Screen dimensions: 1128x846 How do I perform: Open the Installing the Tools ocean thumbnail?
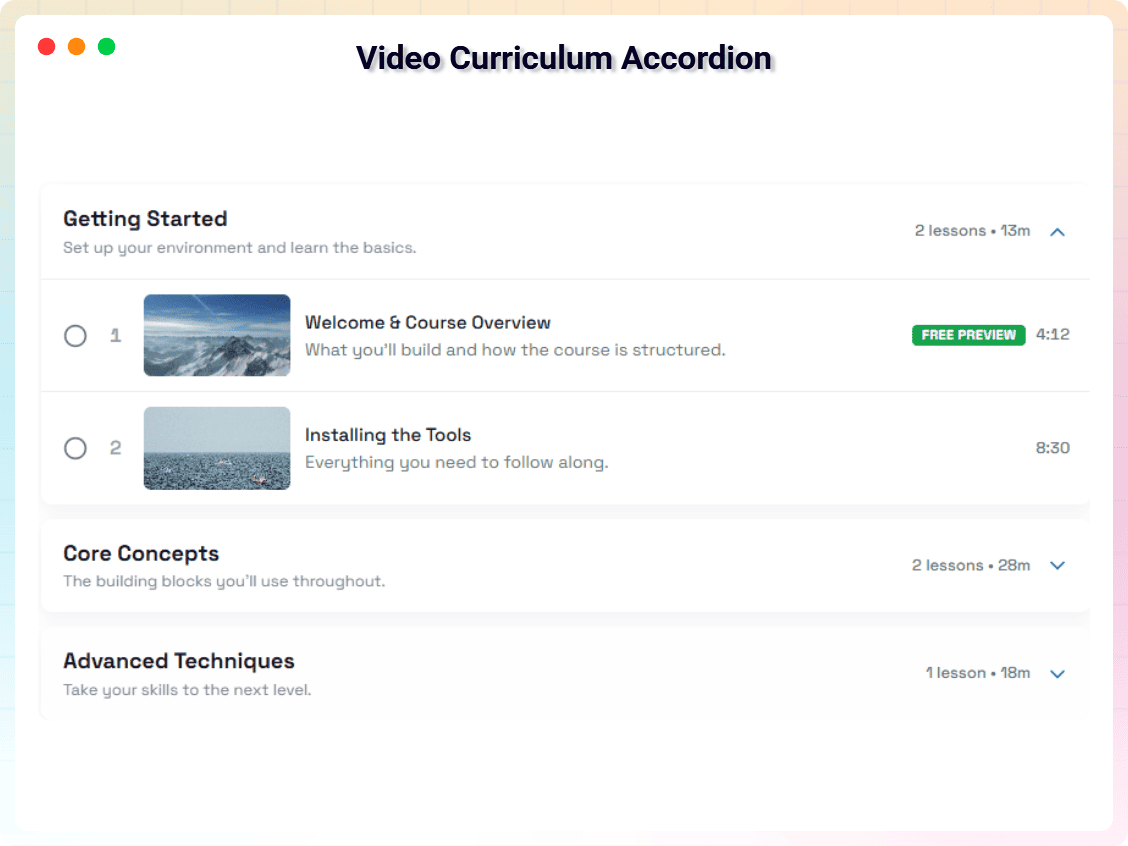click(217, 448)
